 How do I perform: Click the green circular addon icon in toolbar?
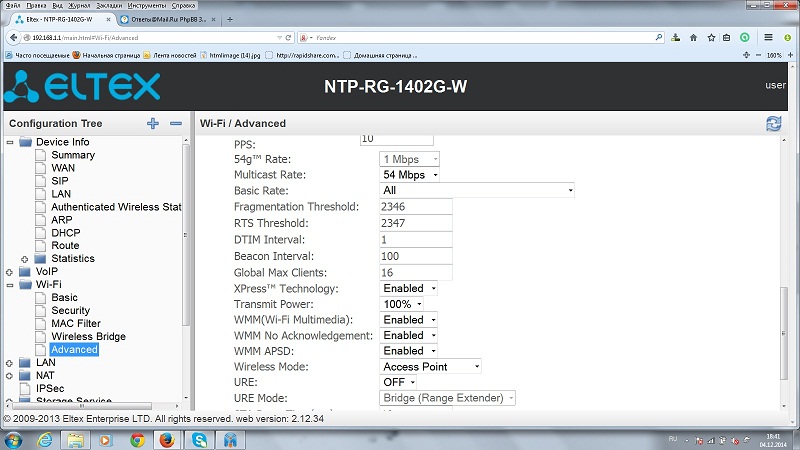pos(745,38)
